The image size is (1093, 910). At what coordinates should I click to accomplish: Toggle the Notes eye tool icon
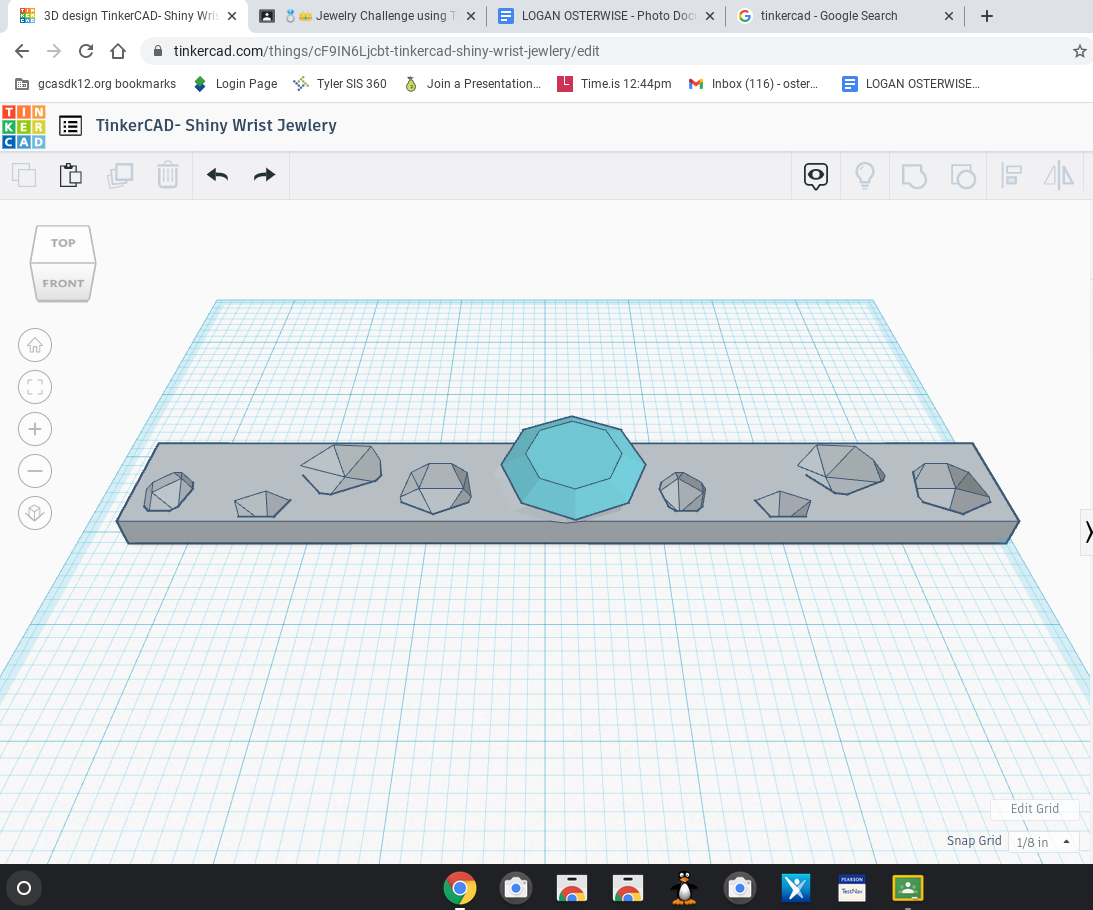(816, 176)
